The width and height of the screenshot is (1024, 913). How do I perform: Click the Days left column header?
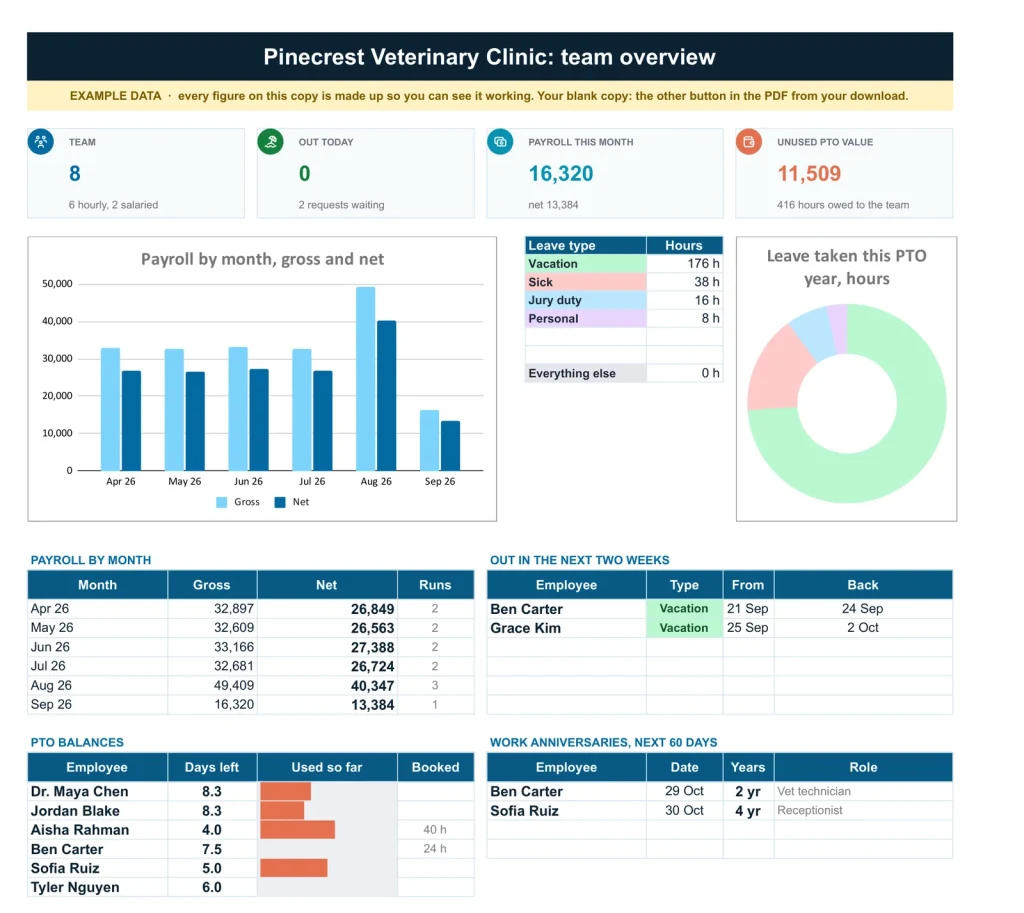click(x=212, y=767)
